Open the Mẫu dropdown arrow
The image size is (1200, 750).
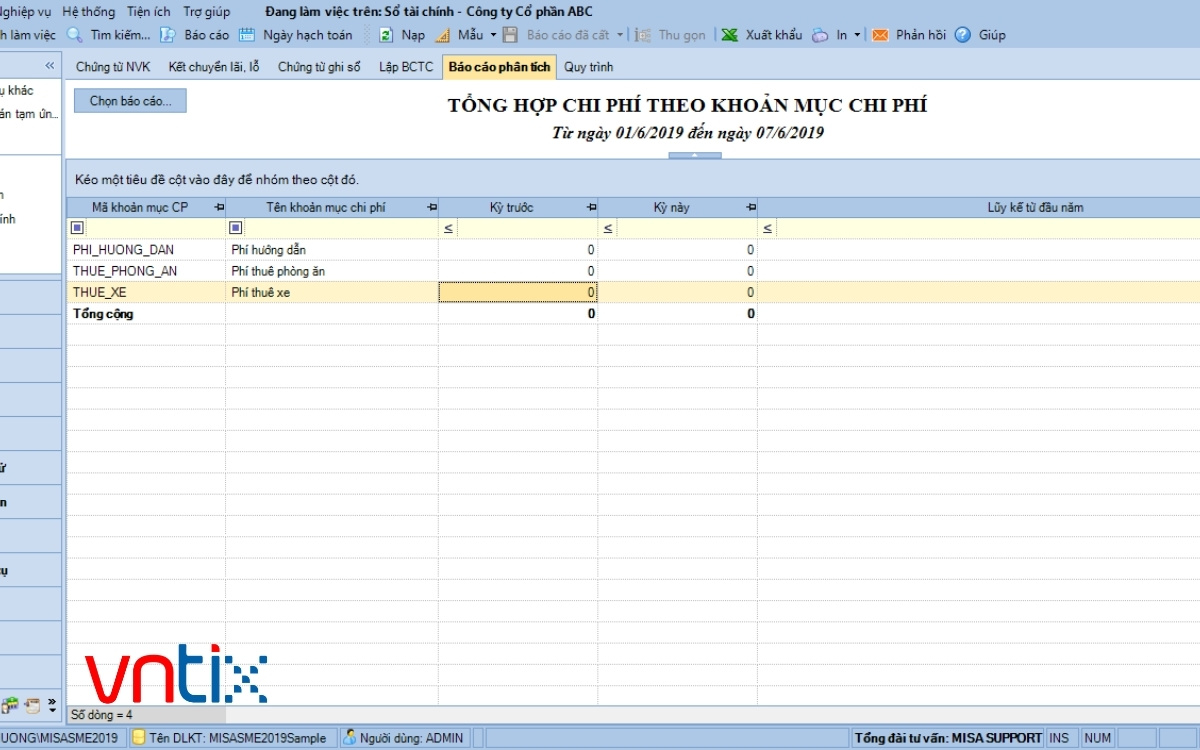[x=492, y=35]
